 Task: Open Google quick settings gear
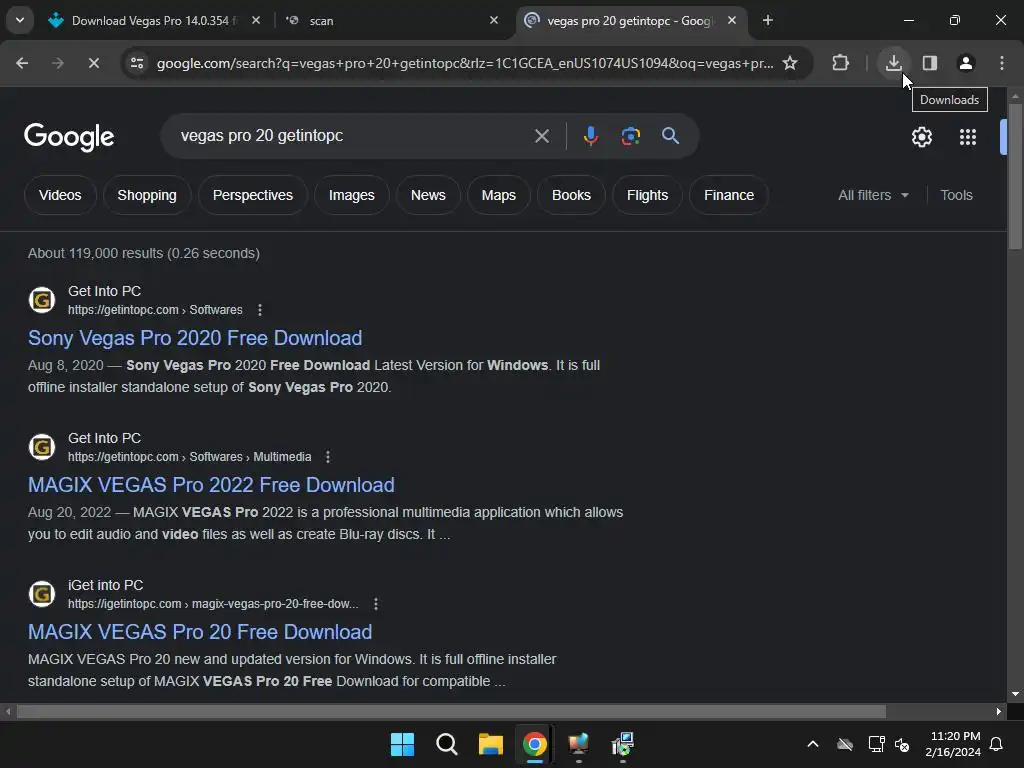pos(922,137)
